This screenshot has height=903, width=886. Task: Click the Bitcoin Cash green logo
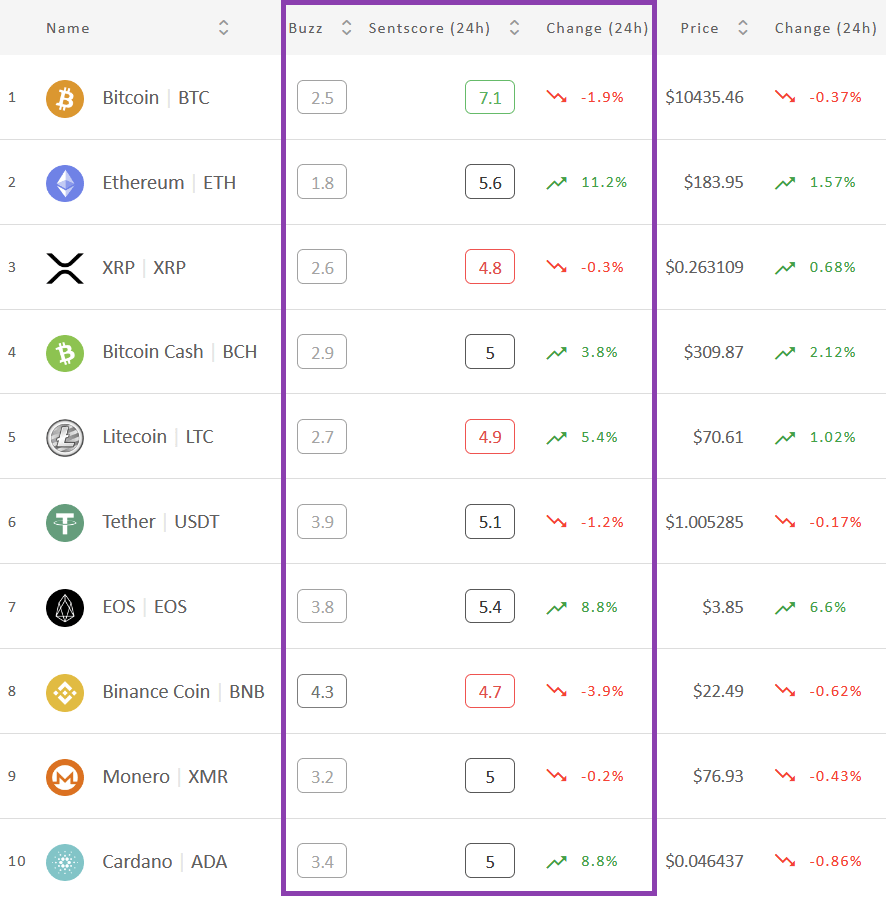[x=65, y=353]
